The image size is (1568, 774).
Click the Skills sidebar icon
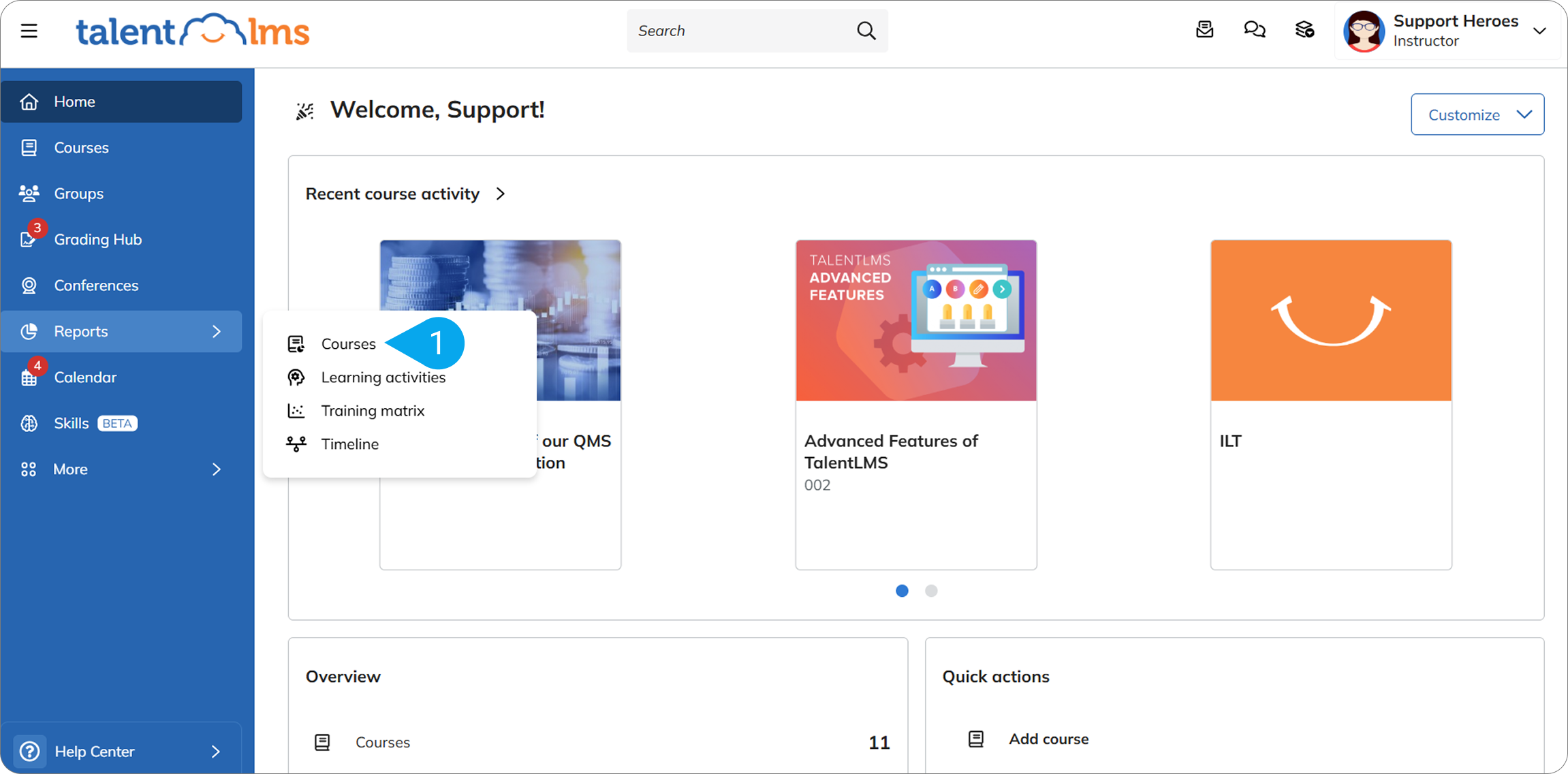tap(29, 423)
